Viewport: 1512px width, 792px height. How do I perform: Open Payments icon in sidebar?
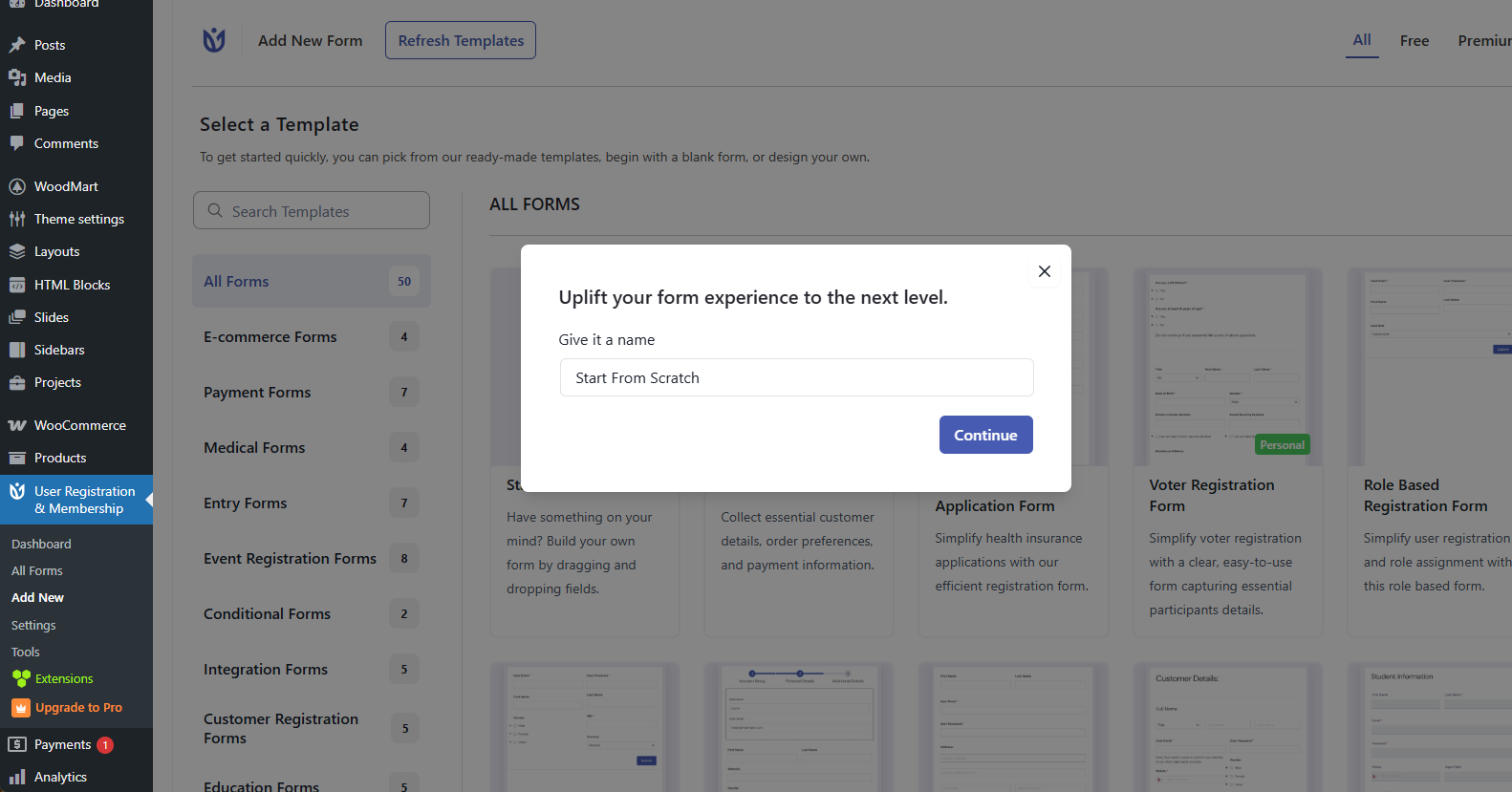[17, 744]
